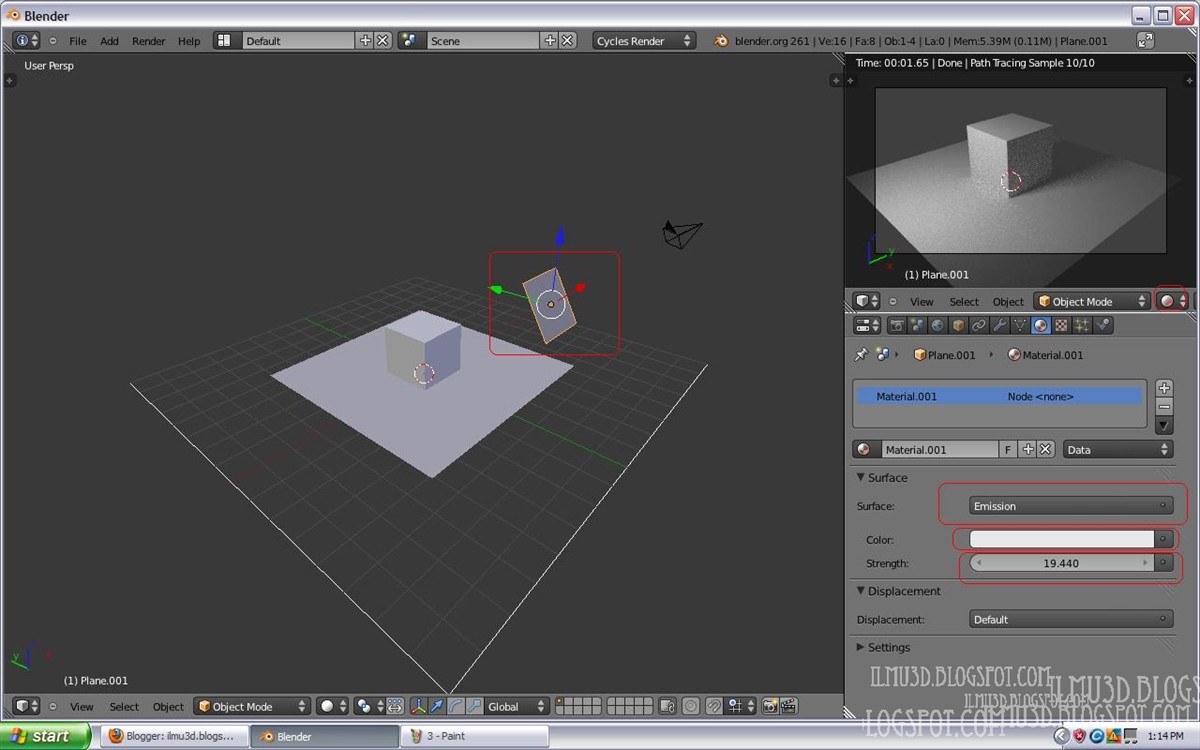The height and width of the screenshot is (750, 1200).
Task: Expand the Settings panel in material properties
Action: pos(888,647)
